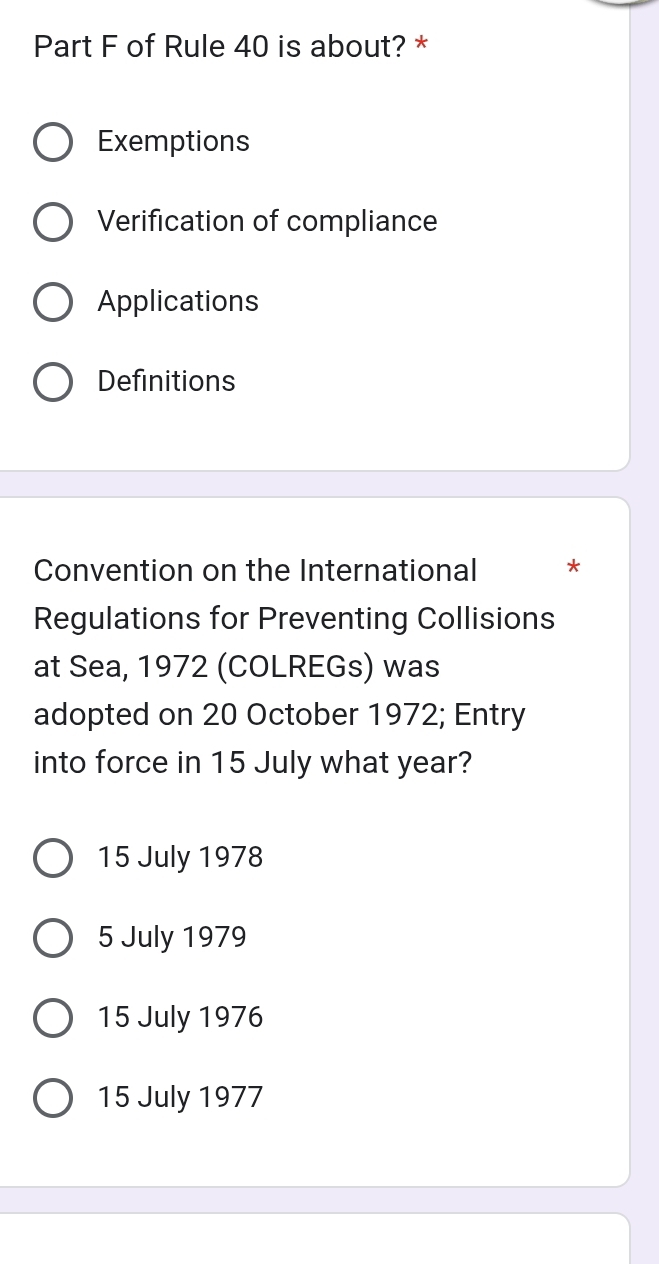Click the "Exemptions" option label text
This screenshot has width=659, height=1264.
point(174,142)
